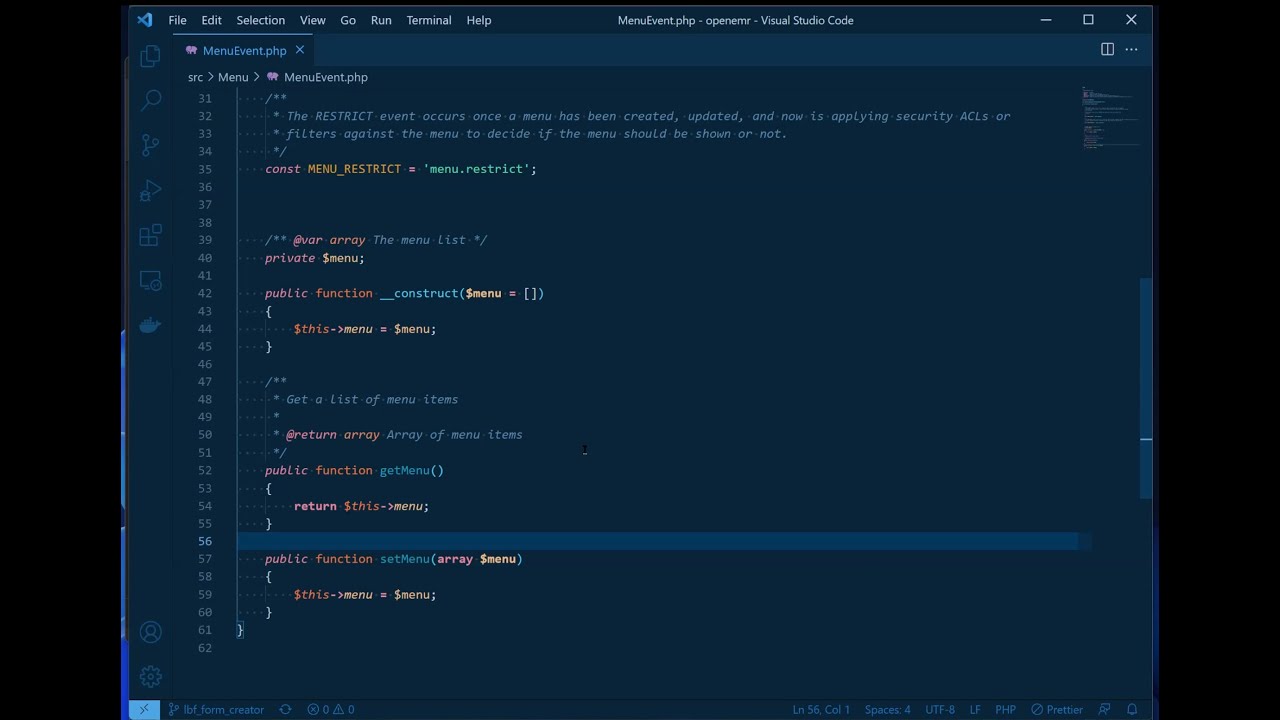Switch branch lbf_form_creator

pos(216,709)
